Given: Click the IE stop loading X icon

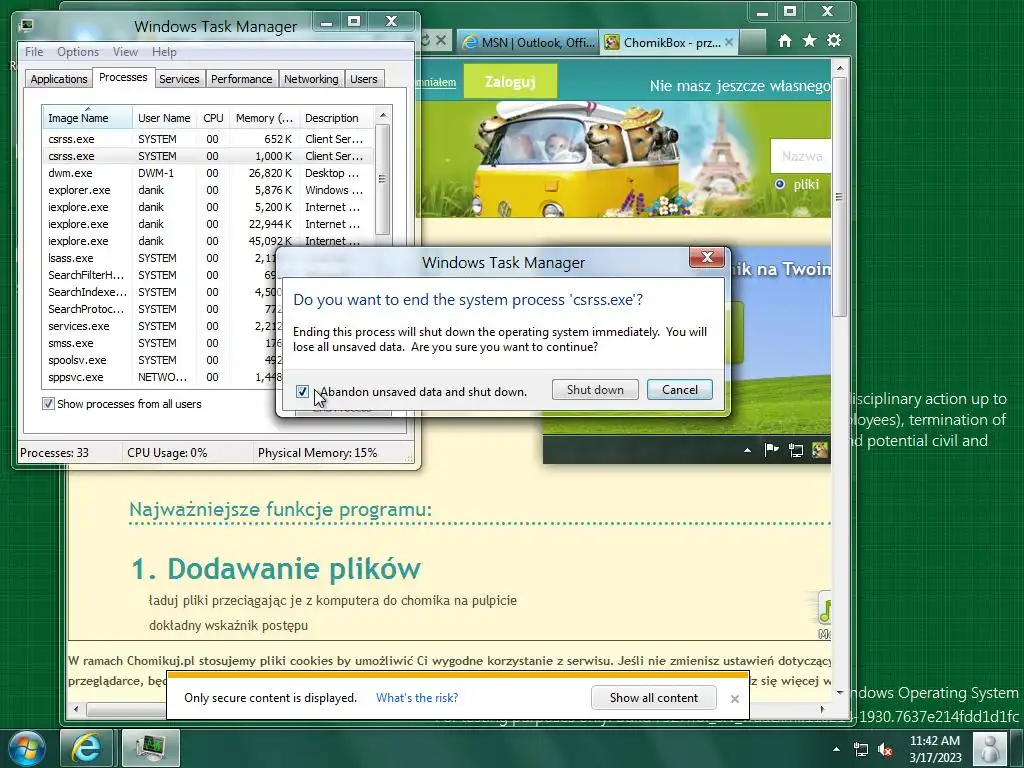Looking at the screenshot, I should point(441,40).
